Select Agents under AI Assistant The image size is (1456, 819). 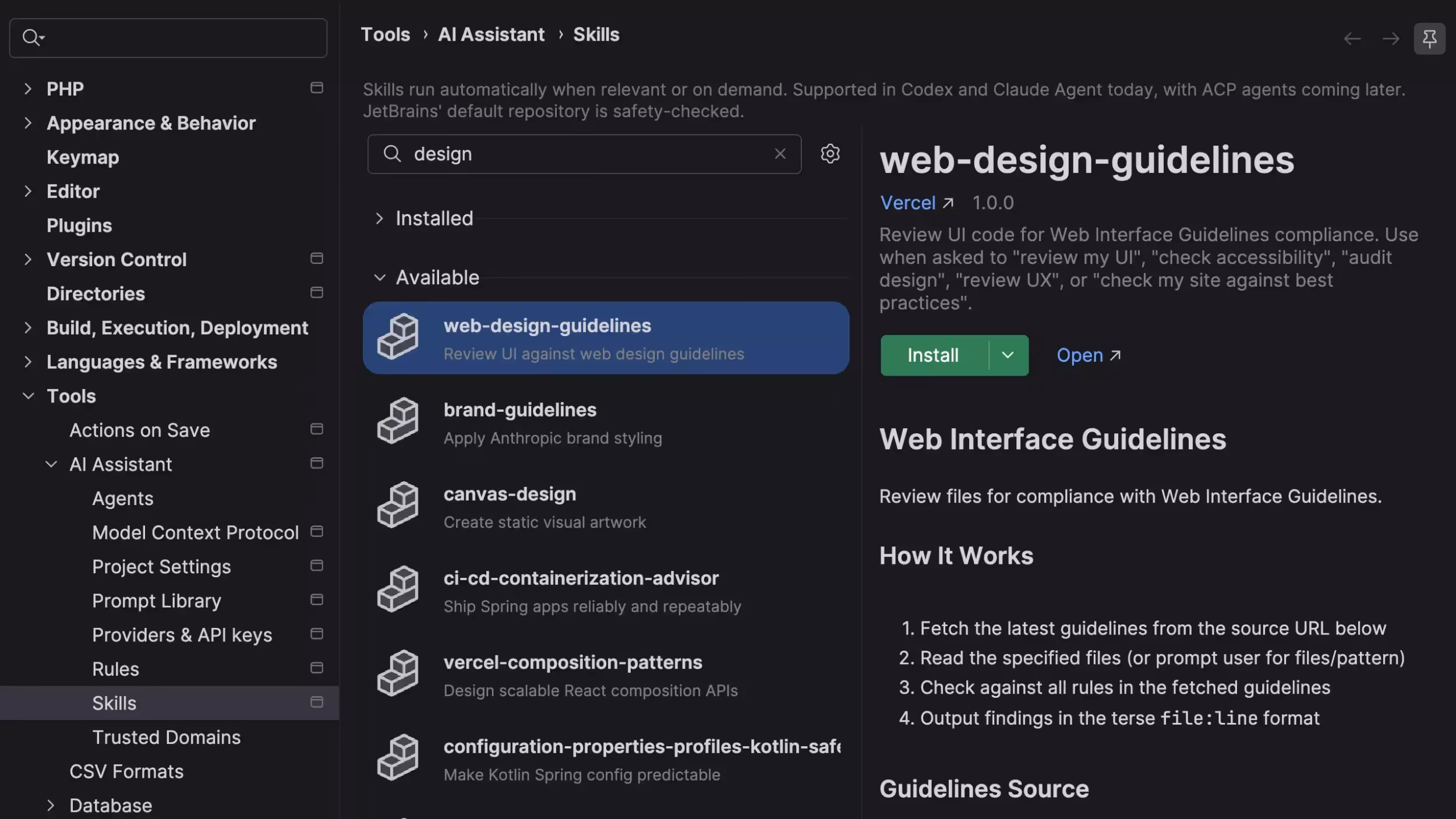coord(123,499)
